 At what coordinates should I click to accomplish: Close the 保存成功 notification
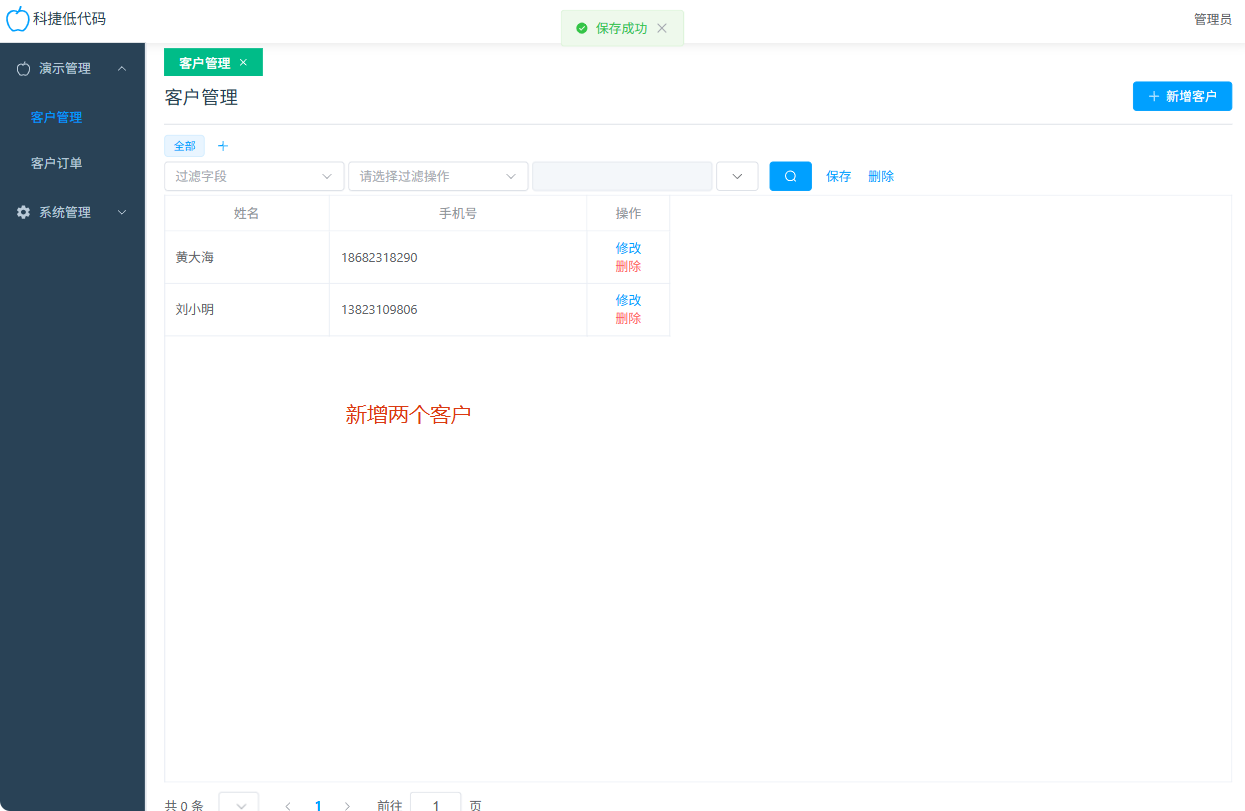(x=662, y=28)
